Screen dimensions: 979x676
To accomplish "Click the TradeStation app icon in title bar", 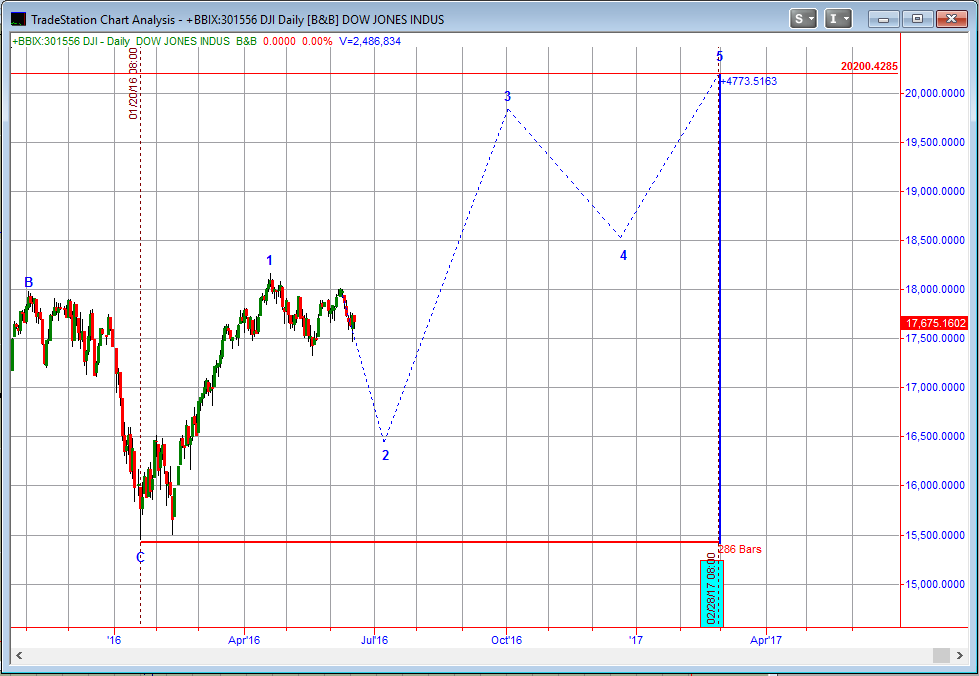I will pos(18,19).
